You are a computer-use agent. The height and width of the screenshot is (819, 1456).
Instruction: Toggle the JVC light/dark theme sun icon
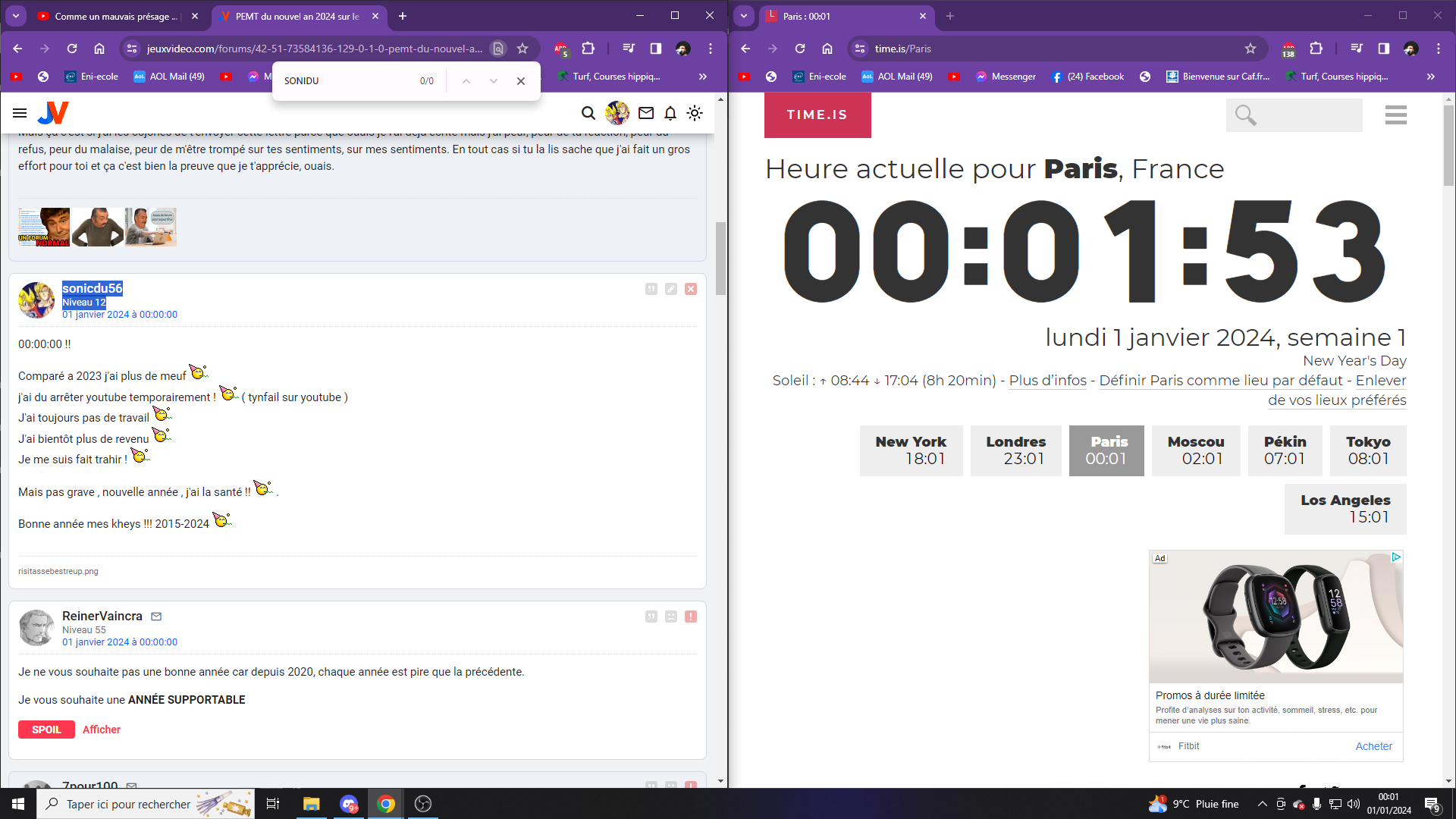pos(695,114)
